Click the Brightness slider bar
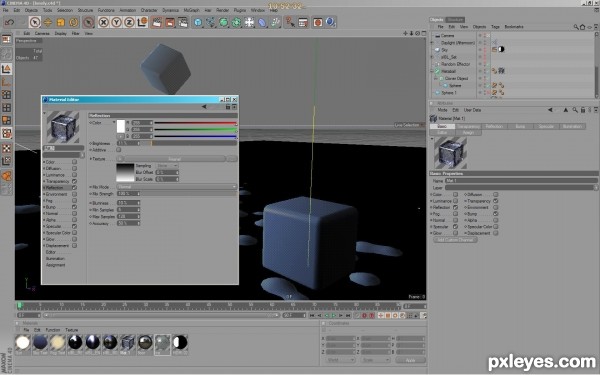The width and height of the screenshot is (600, 375). point(188,143)
